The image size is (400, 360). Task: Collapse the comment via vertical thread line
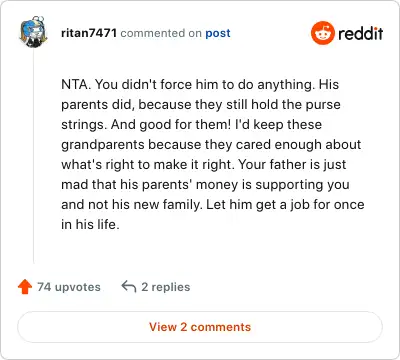coord(33,157)
